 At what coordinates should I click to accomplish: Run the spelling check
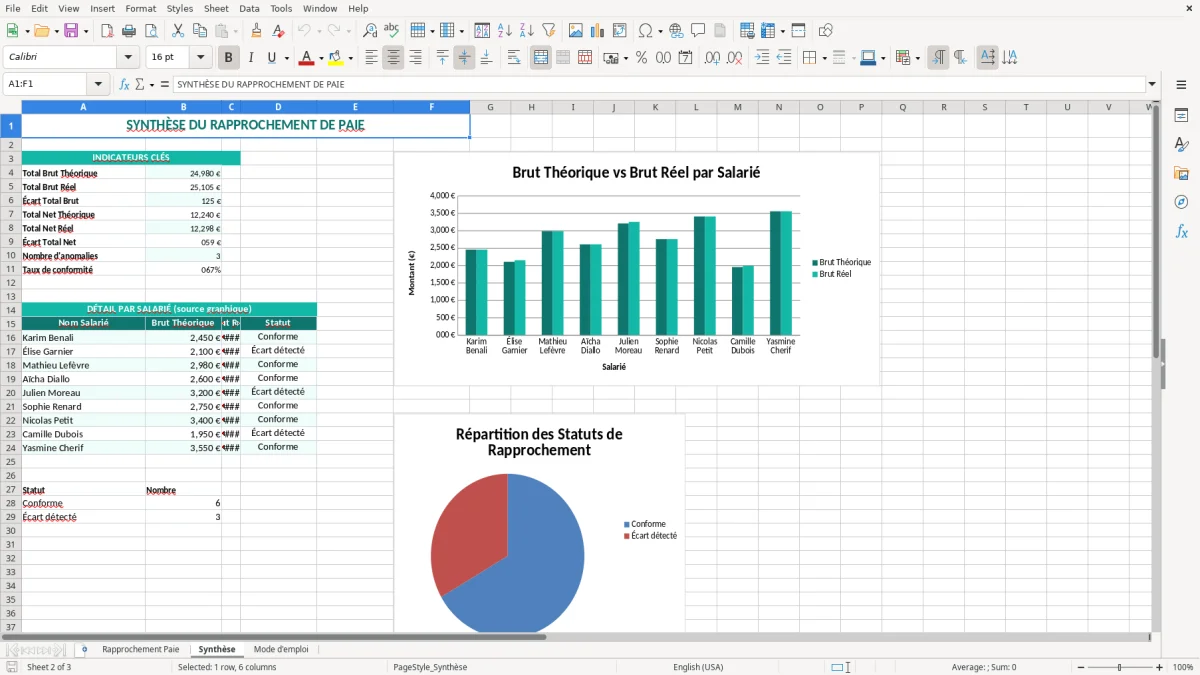point(391,31)
